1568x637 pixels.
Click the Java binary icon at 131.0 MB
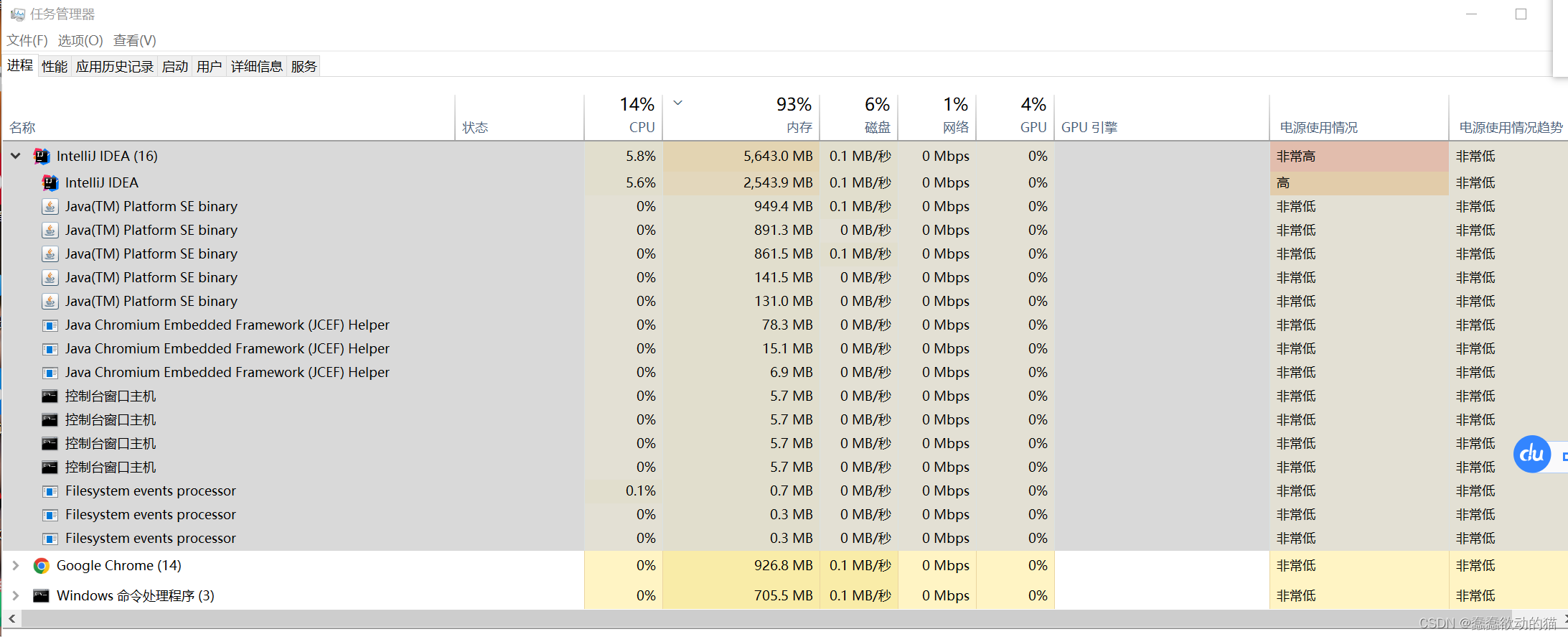50,302
